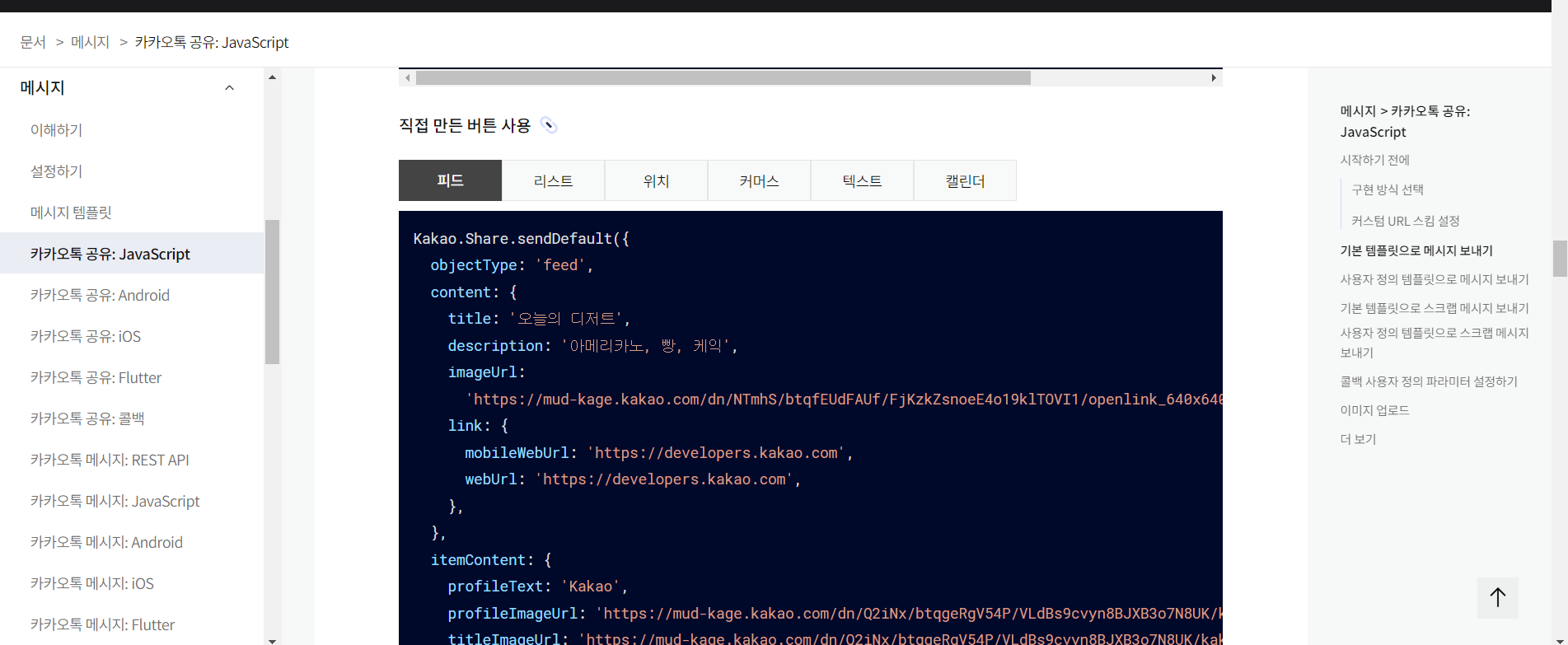This screenshot has width=1568, height=645.
Task: Click the mobileWebUrl code line
Action: (658, 453)
